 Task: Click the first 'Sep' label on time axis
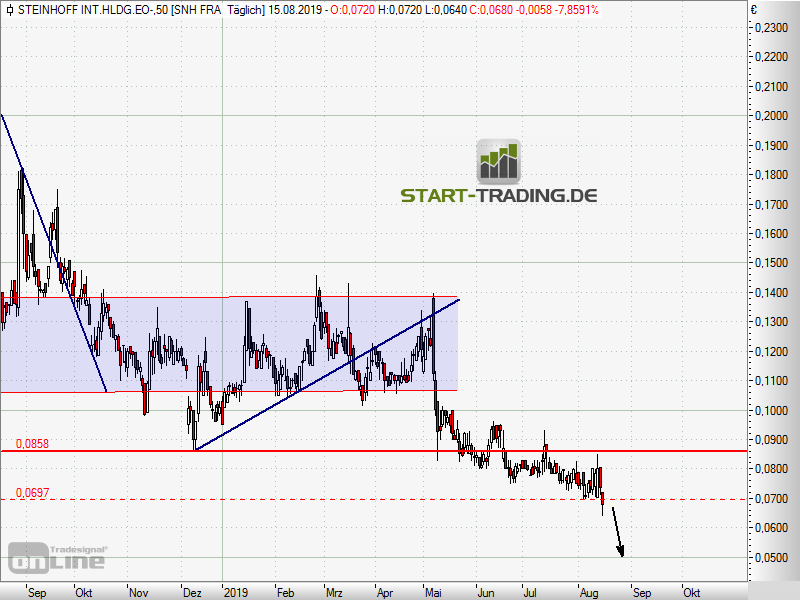coord(37,593)
